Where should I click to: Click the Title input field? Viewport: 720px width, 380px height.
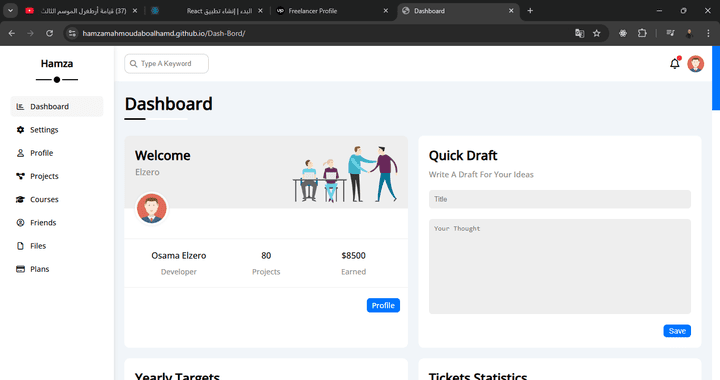point(560,199)
